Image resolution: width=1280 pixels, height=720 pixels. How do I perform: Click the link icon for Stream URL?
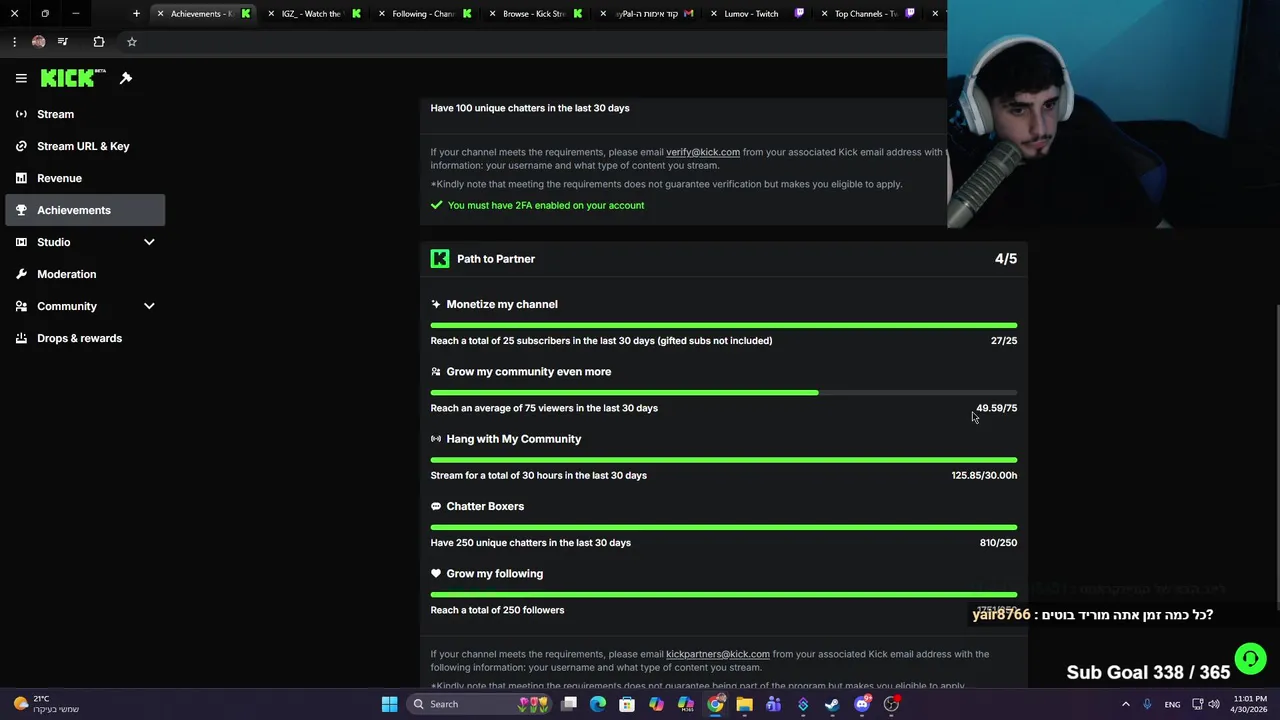pyautogui.click(x=21, y=146)
